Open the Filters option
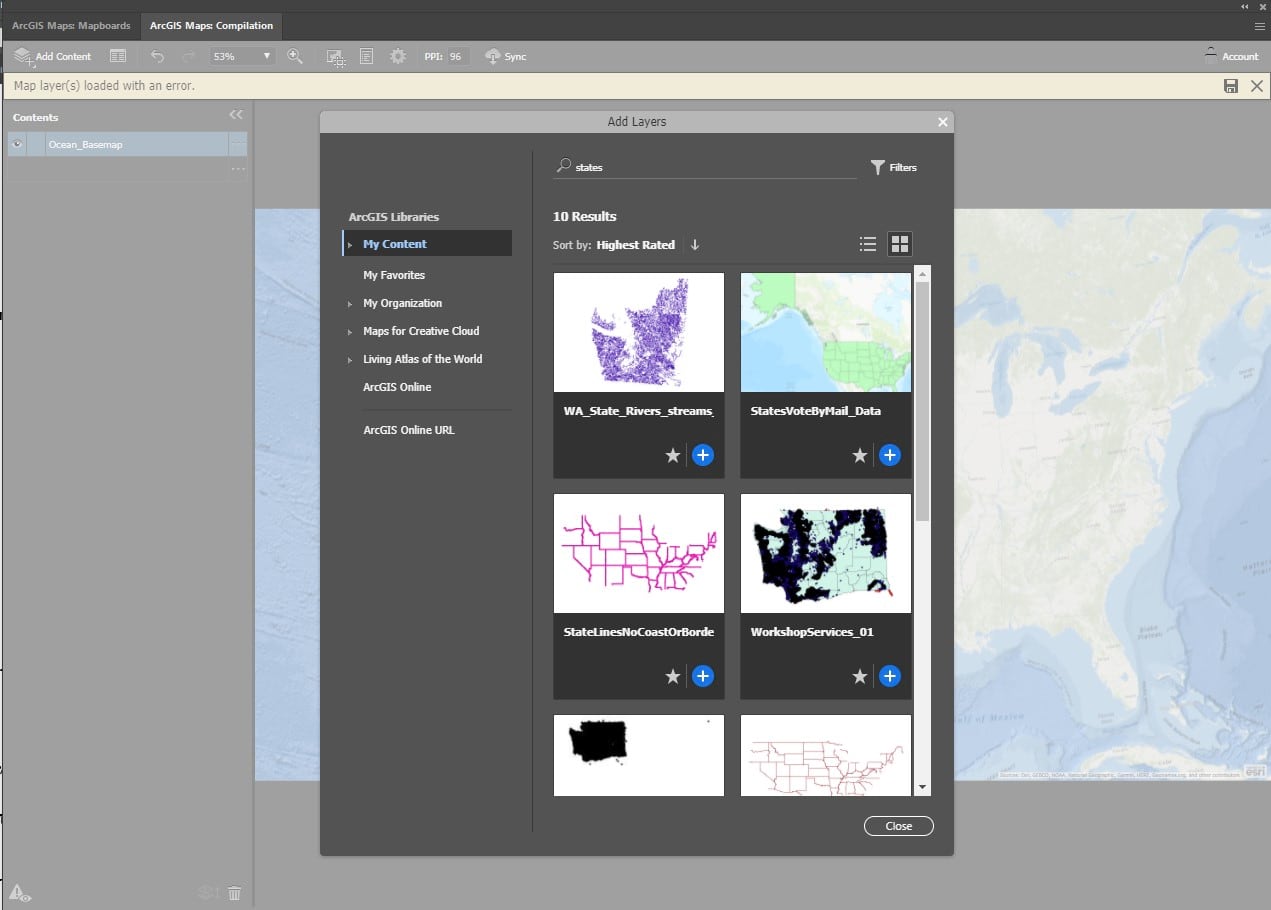The width and height of the screenshot is (1271, 910). click(893, 167)
